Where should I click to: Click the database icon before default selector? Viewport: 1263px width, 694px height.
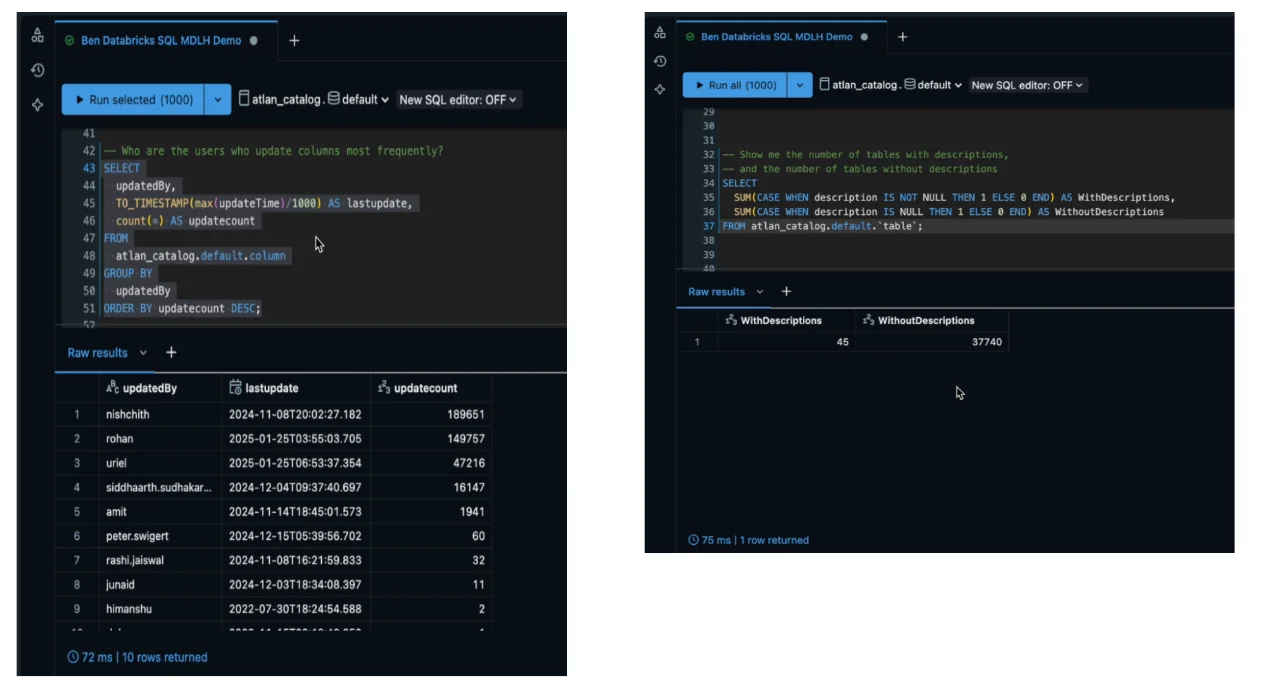coord(333,99)
